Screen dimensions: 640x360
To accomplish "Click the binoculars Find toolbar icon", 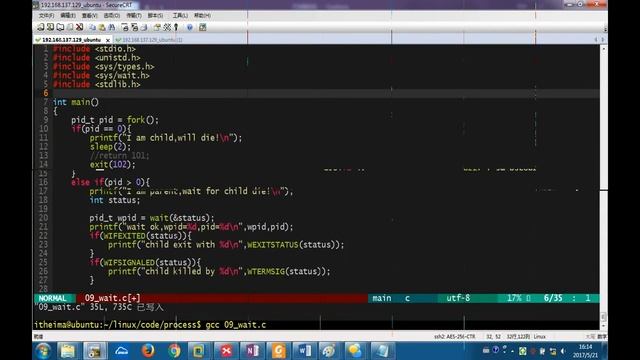I will 112,27.
